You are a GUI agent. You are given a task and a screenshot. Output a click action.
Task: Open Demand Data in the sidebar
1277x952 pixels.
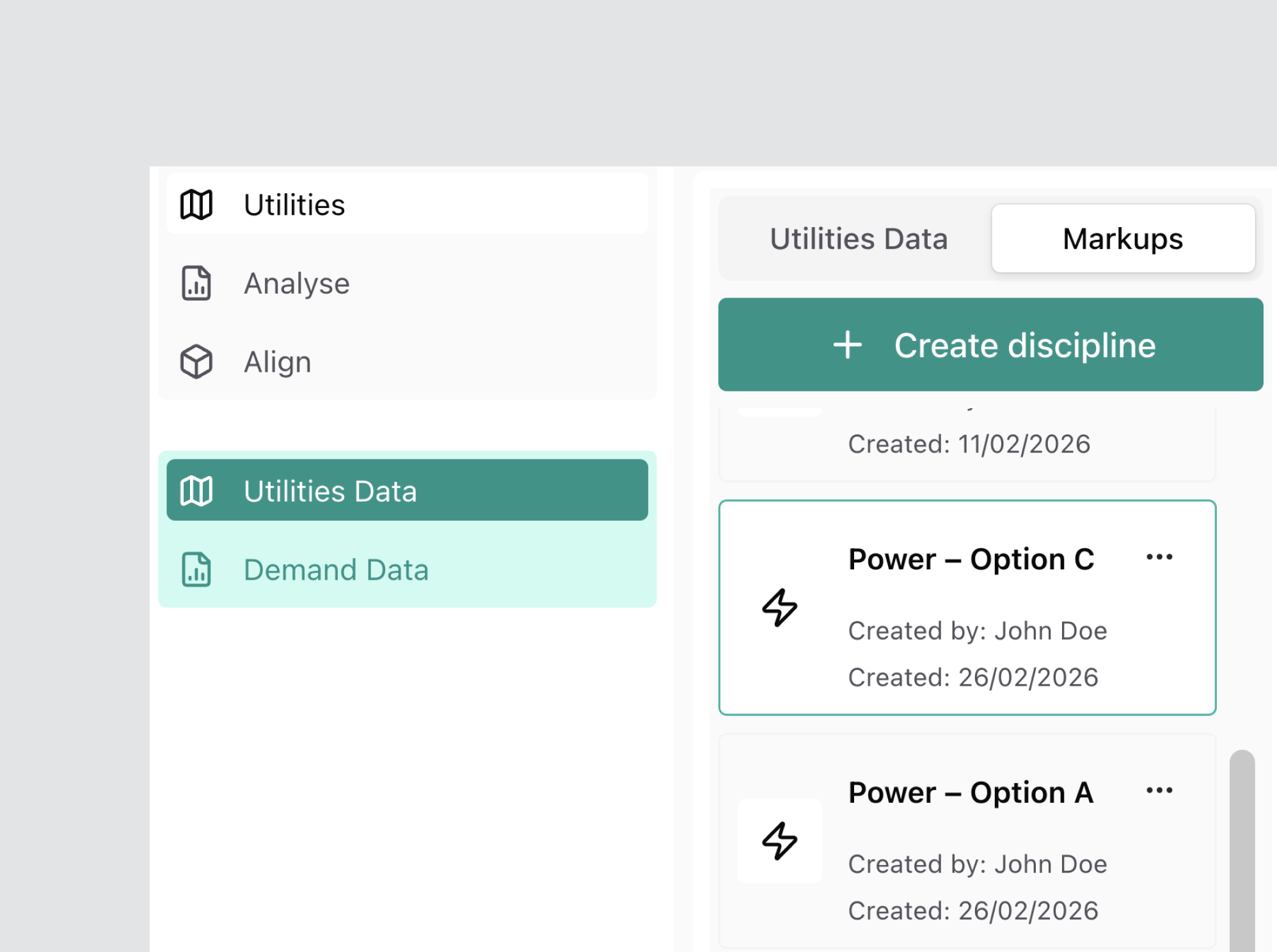pos(336,569)
